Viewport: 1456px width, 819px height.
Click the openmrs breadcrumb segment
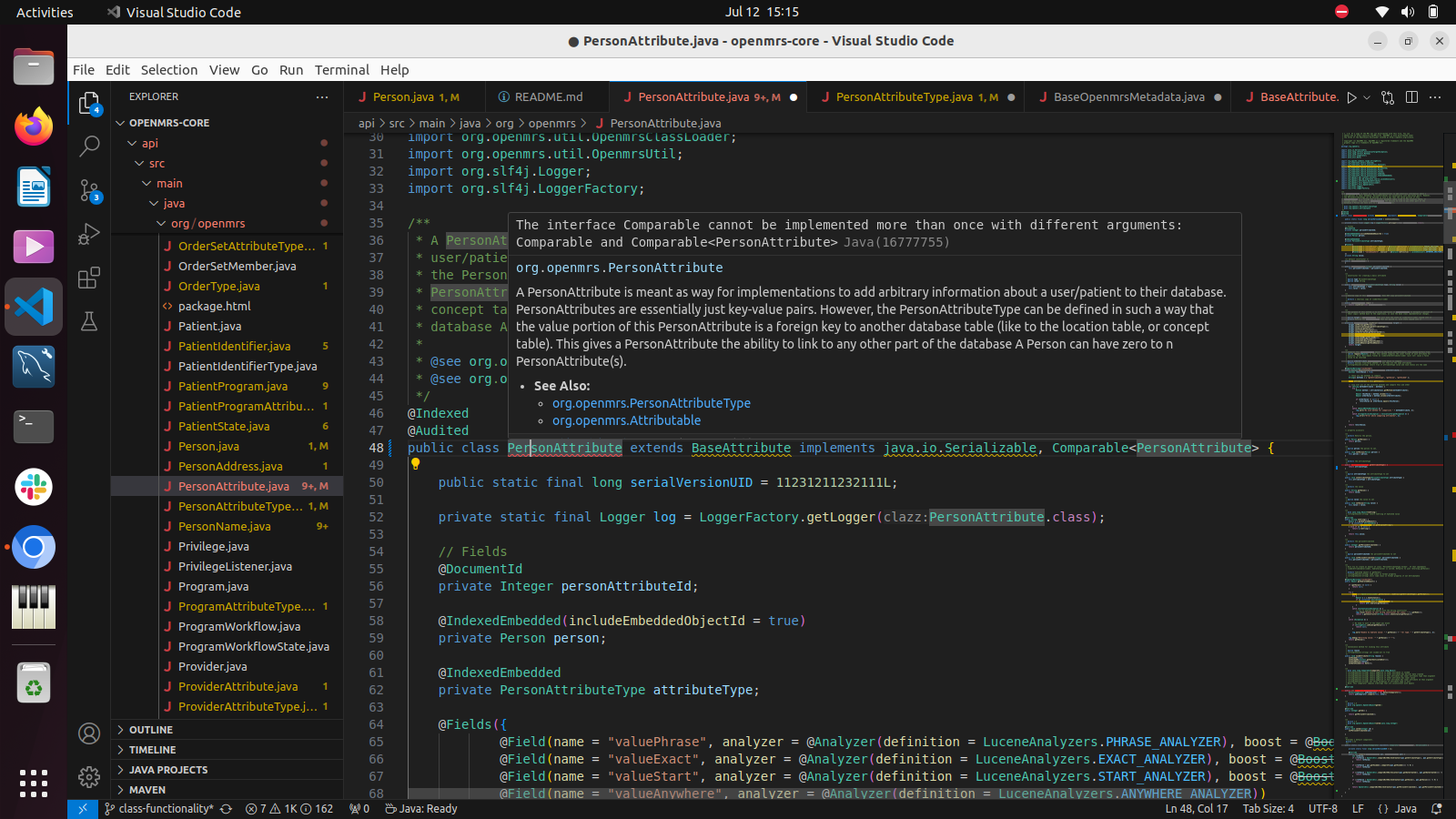(551, 123)
